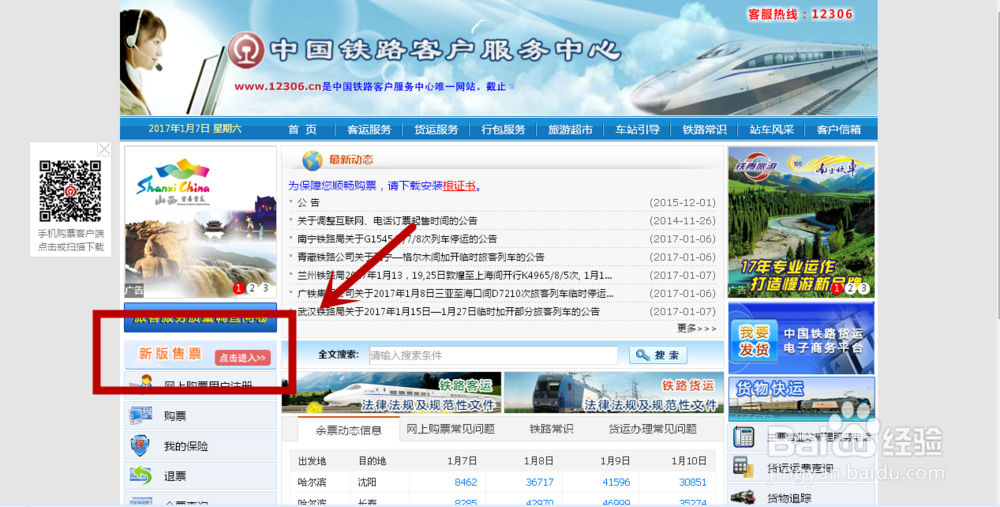Image resolution: width=1000 pixels, height=507 pixels.
Task: Click ticket count 30851 on 1月10日
Action: click(x=693, y=482)
